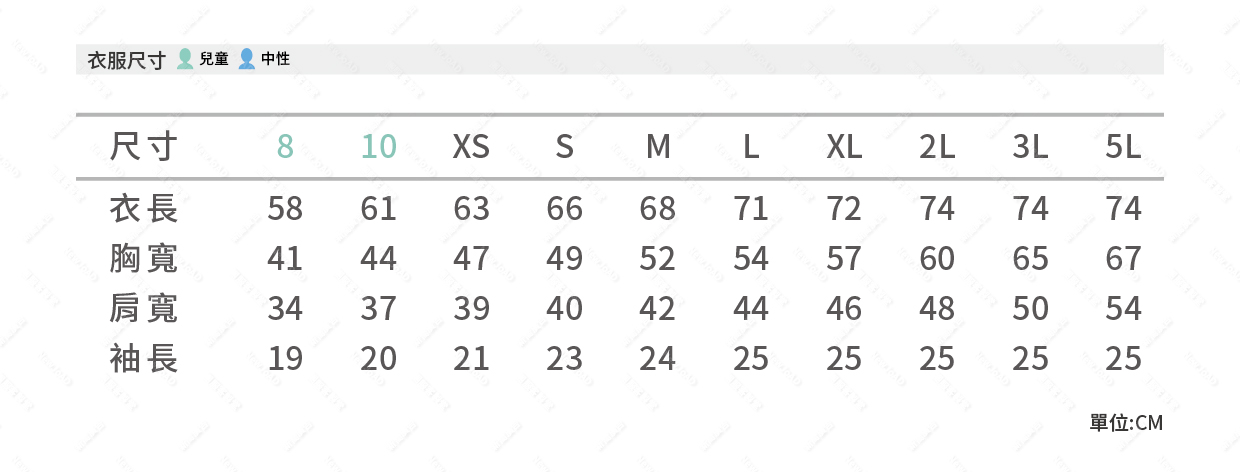Click chest width value 67 for 5L
This screenshot has width=1240, height=472.
[1124, 259]
